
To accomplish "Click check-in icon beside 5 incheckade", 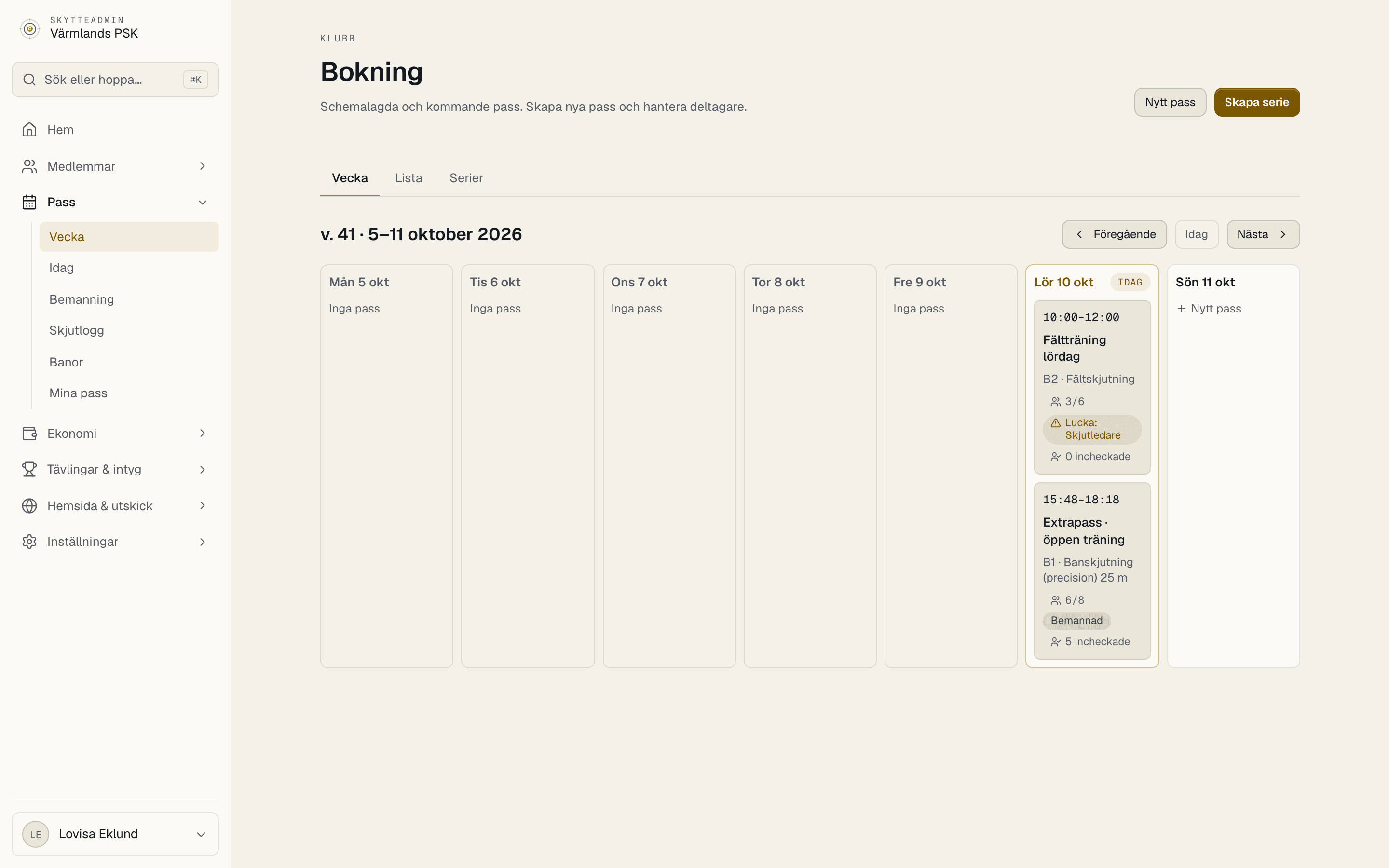I will click(x=1056, y=642).
